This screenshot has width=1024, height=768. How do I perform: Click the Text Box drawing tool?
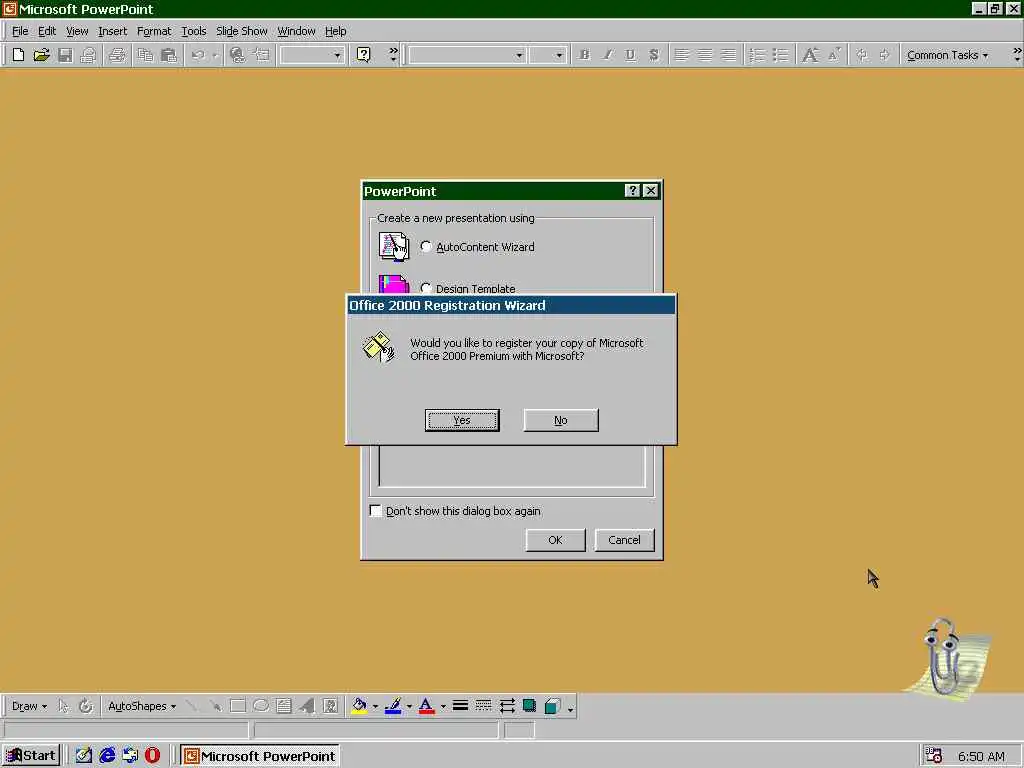coord(283,706)
